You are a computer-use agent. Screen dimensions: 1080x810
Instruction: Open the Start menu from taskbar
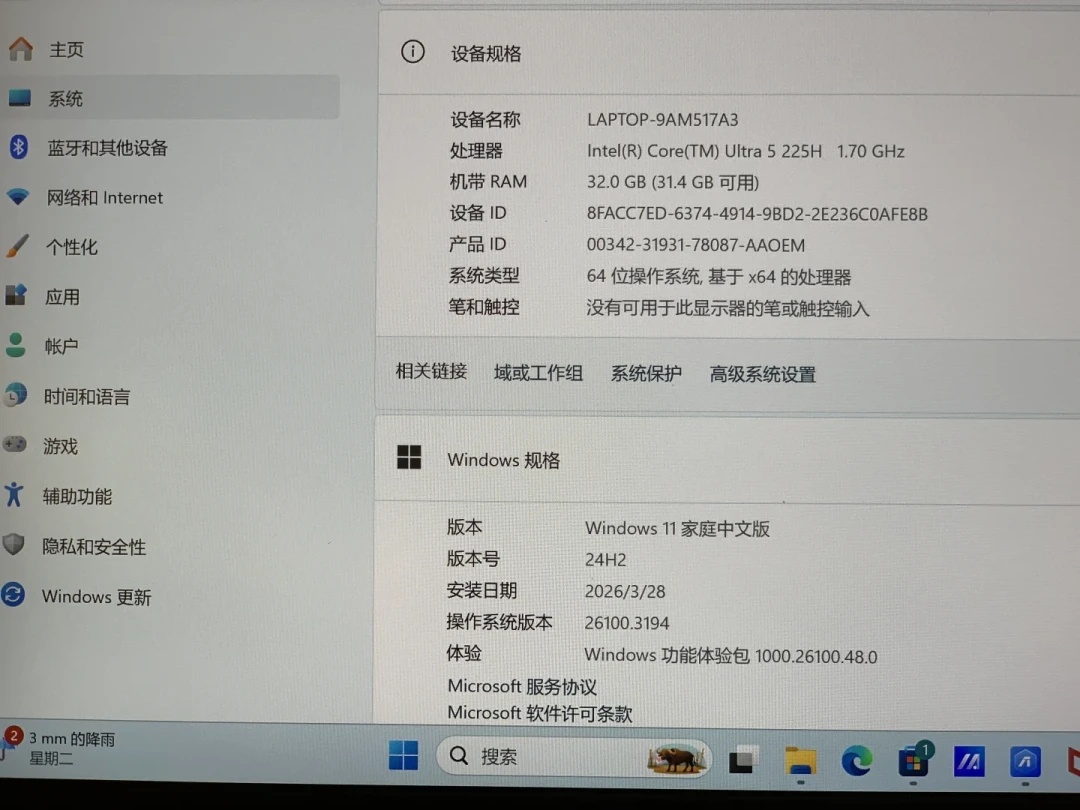point(403,756)
